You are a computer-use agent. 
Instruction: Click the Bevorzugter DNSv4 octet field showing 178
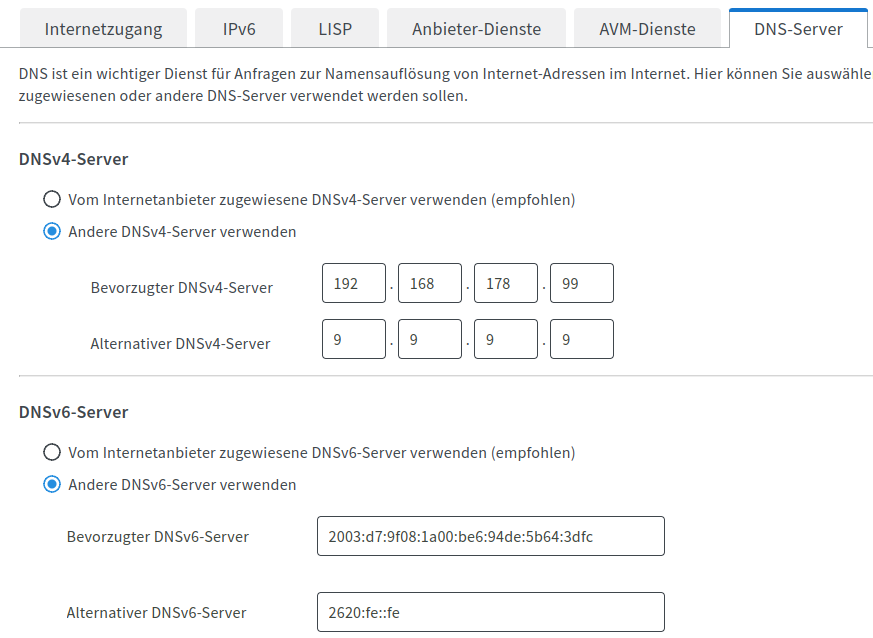pos(506,283)
